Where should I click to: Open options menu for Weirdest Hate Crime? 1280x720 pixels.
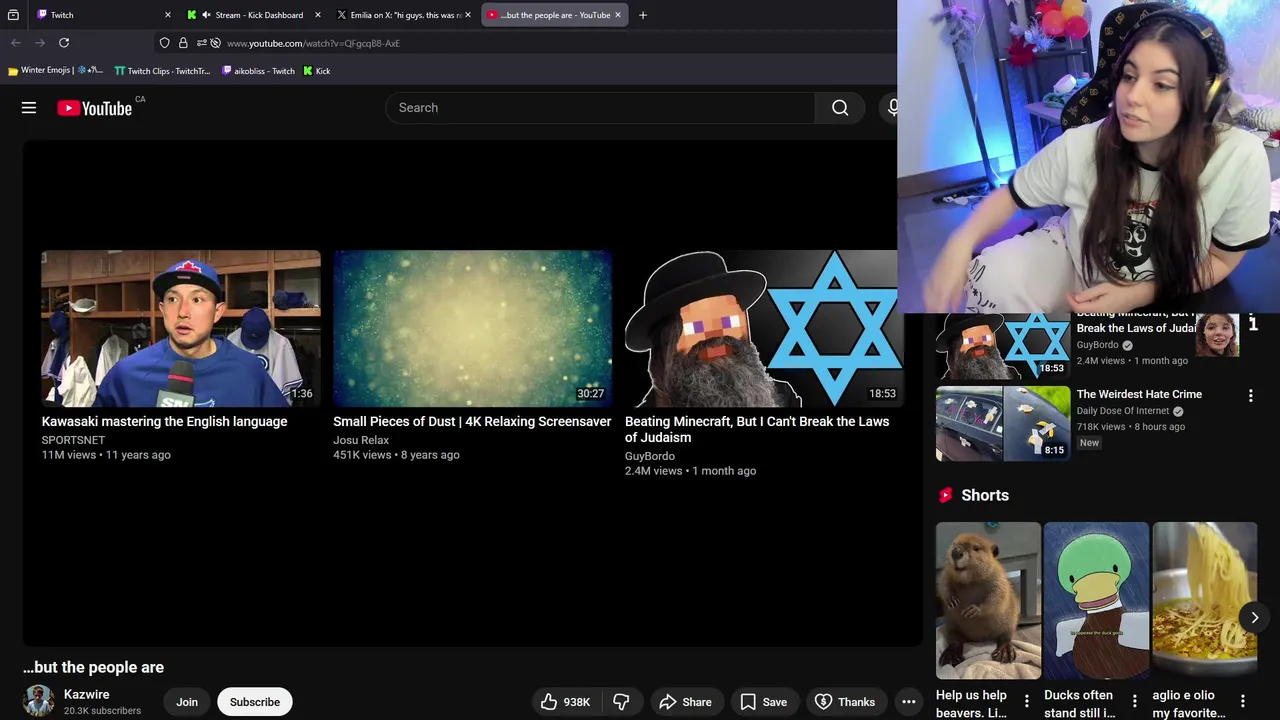[x=1250, y=396]
